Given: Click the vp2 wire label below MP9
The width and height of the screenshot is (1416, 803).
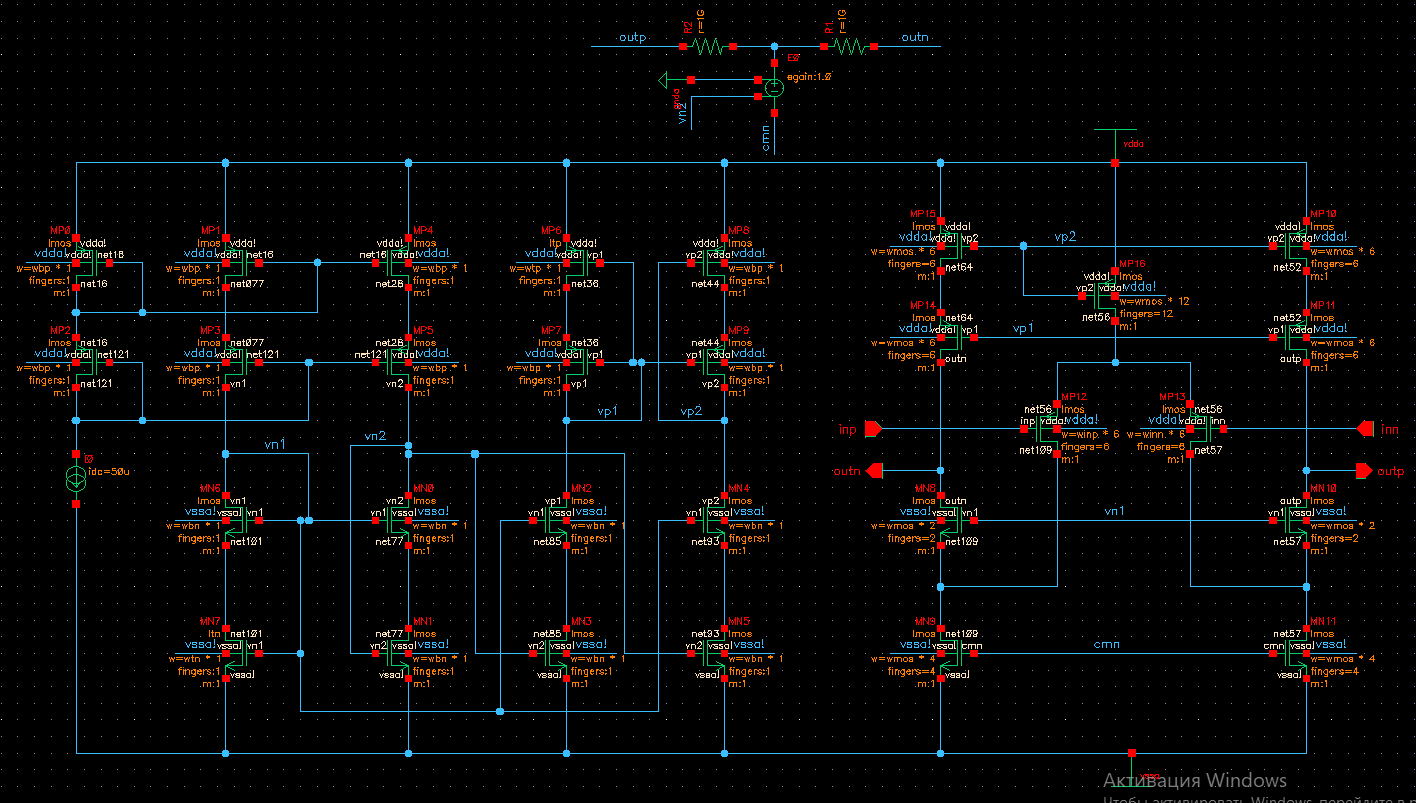Looking at the screenshot, I should coord(692,411).
